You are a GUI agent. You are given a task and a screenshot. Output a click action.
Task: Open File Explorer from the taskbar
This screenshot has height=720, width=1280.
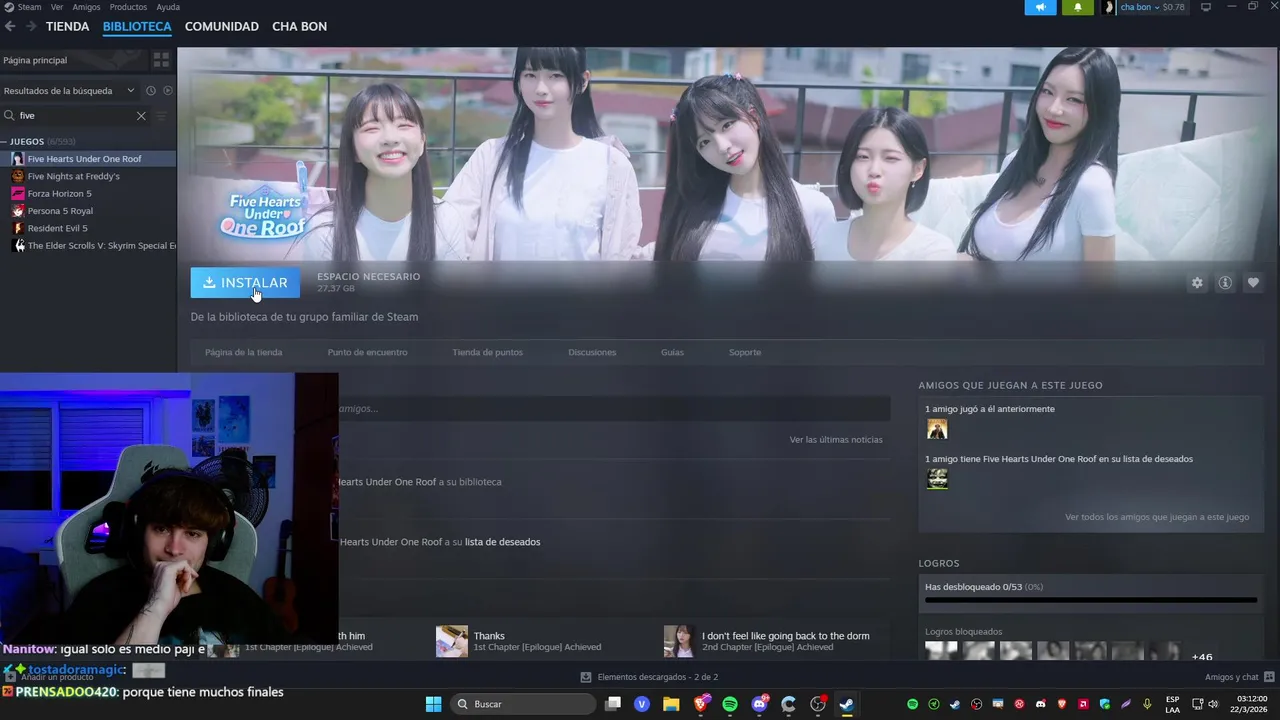[671, 704]
